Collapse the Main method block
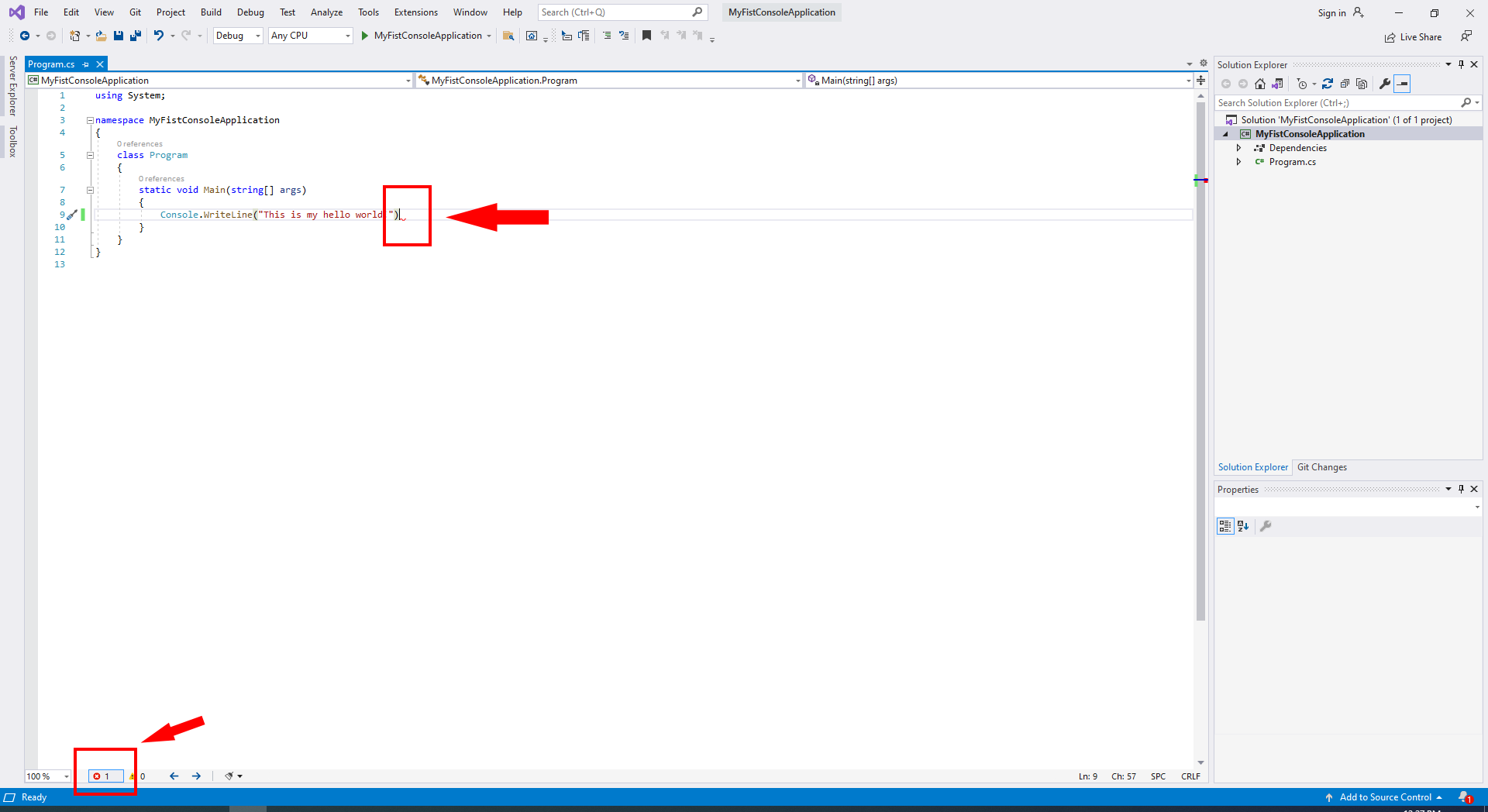The width and height of the screenshot is (1488, 812). coord(90,190)
